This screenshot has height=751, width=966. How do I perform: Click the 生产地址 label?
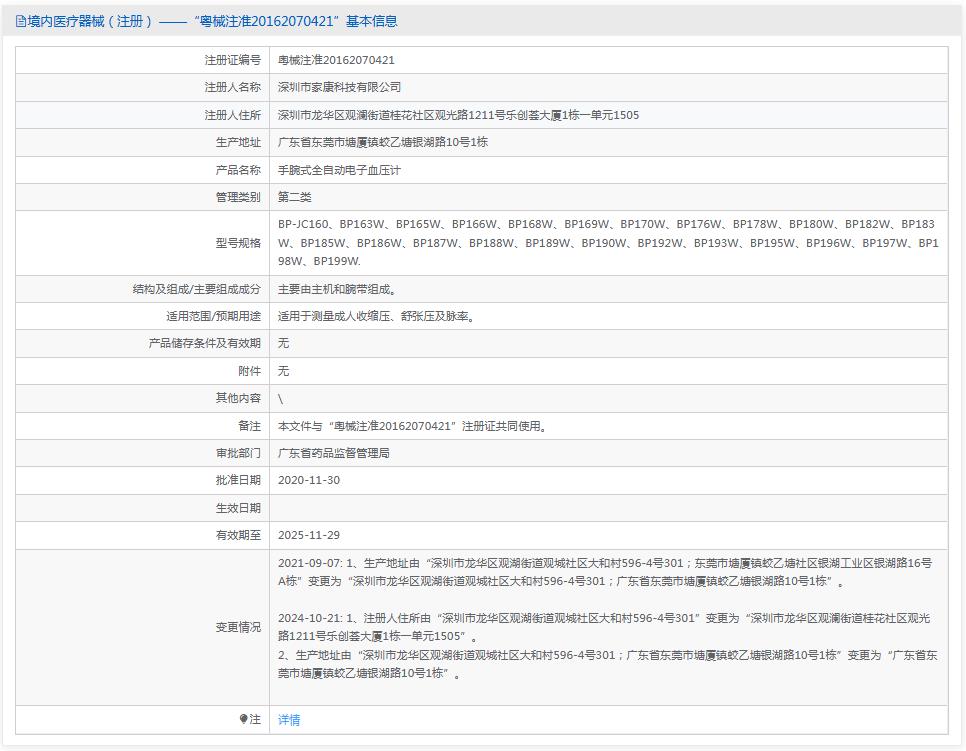238,142
